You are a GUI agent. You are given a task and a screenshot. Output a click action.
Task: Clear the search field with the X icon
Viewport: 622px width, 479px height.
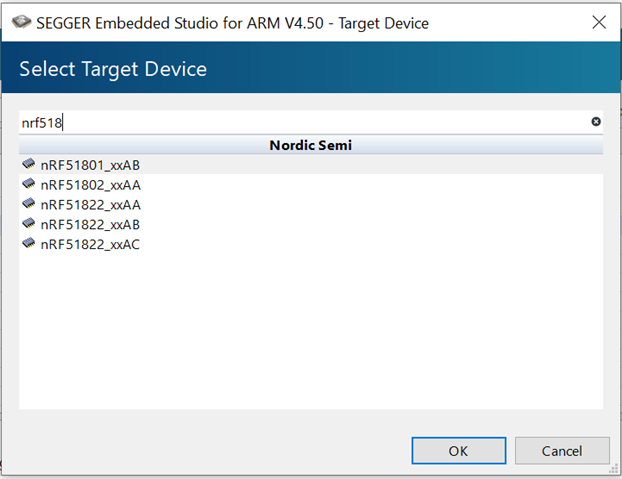[x=595, y=122]
